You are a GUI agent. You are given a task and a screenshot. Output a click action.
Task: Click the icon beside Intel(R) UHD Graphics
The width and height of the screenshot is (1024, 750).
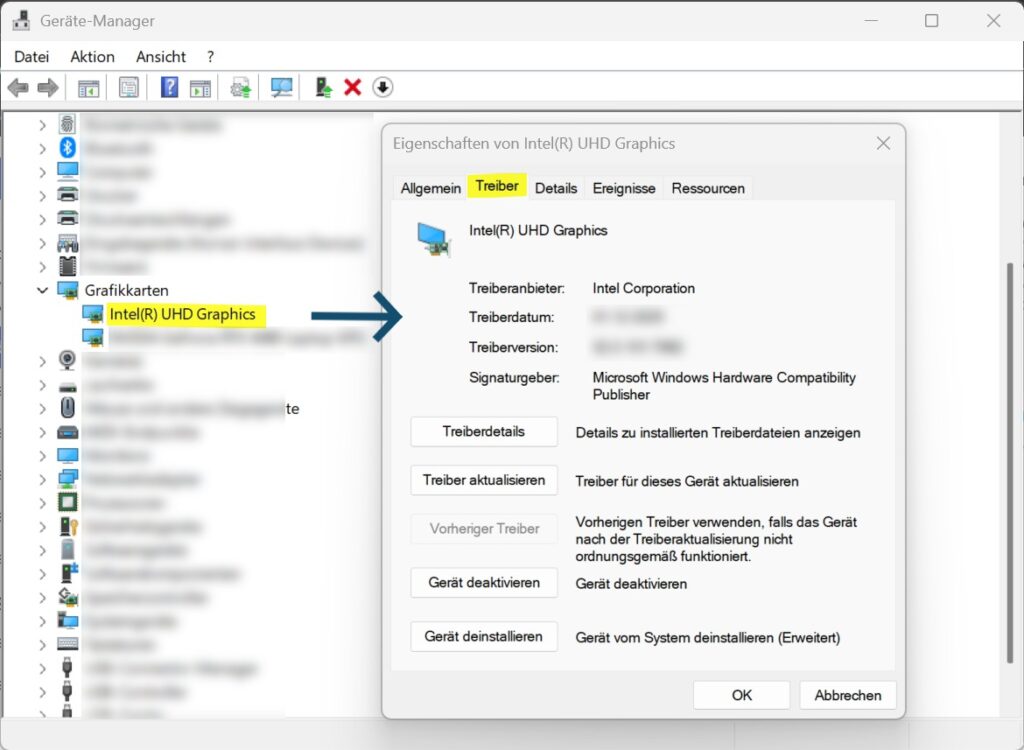[x=93, y=314]
